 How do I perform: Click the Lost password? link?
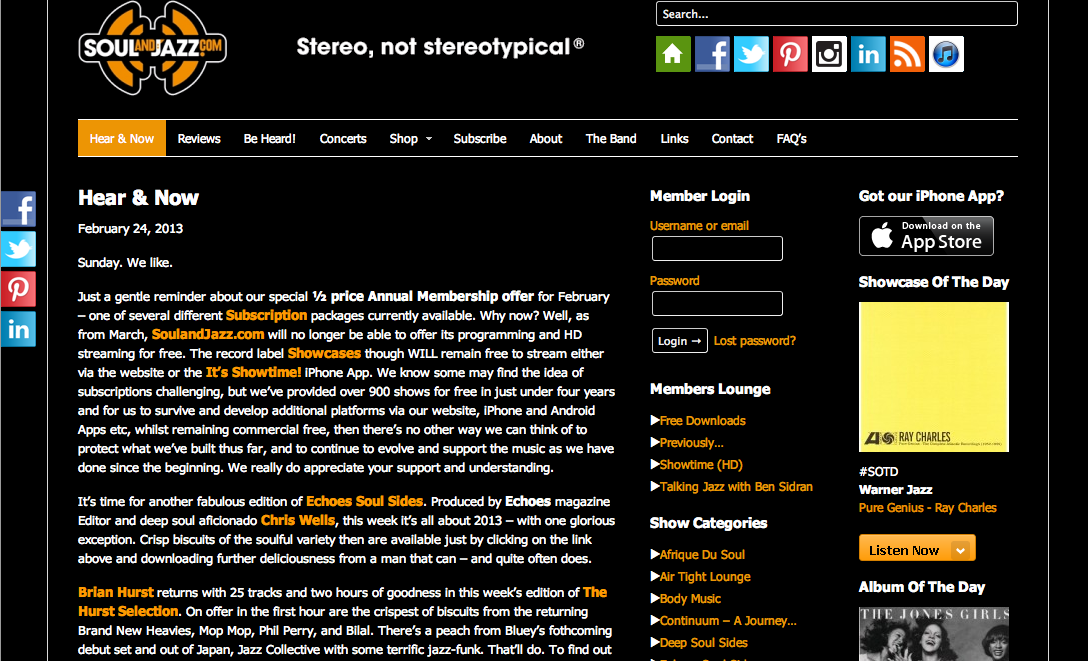(x=755, y=341)
